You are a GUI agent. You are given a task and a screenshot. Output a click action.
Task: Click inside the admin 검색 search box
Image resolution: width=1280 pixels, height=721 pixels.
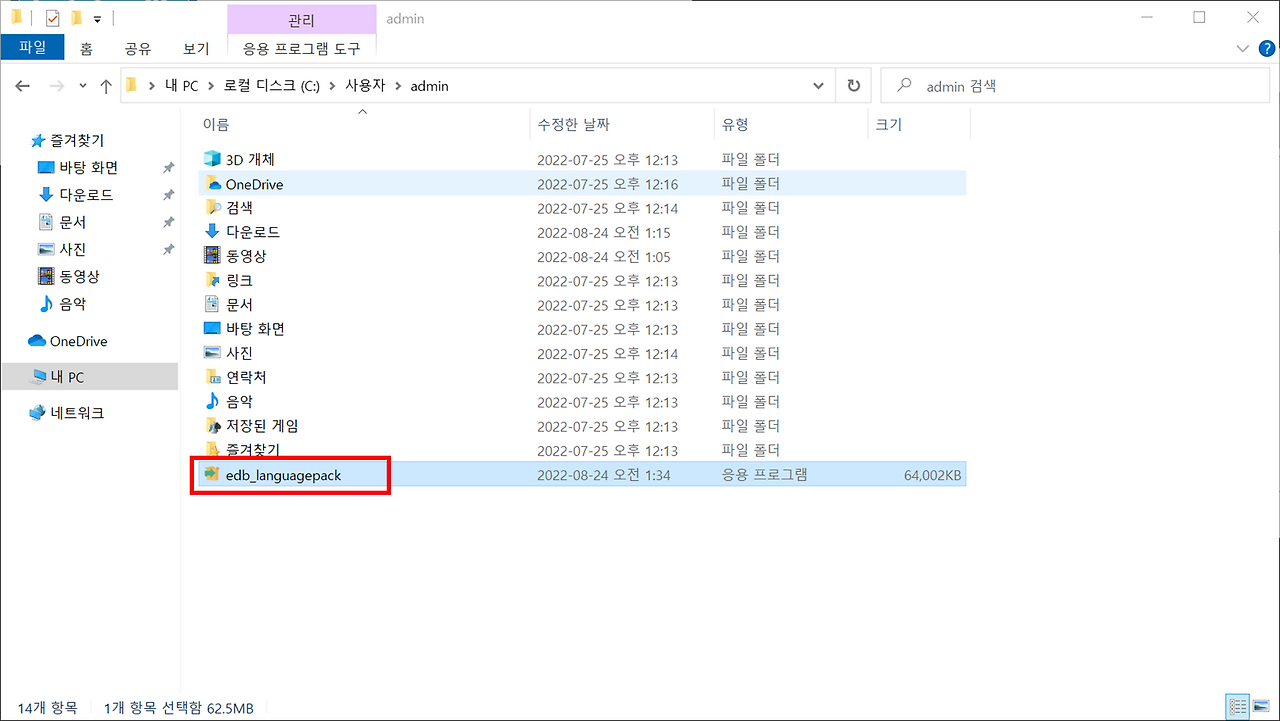[1050, 85]
